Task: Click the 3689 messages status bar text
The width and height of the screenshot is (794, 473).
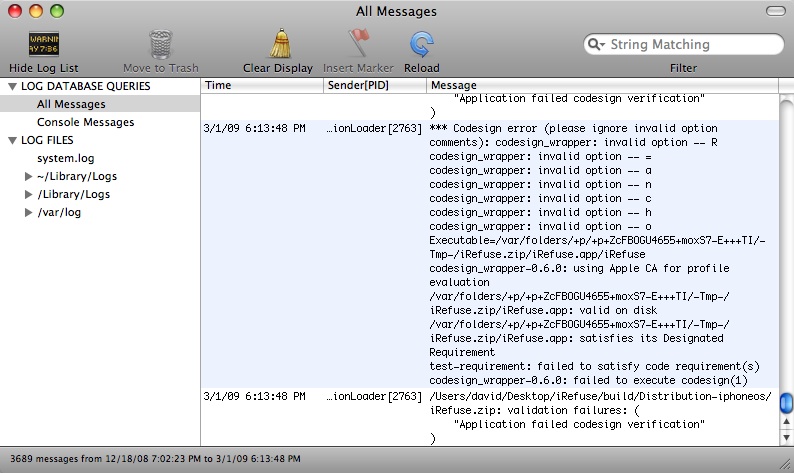Action: tap(155, 459)
